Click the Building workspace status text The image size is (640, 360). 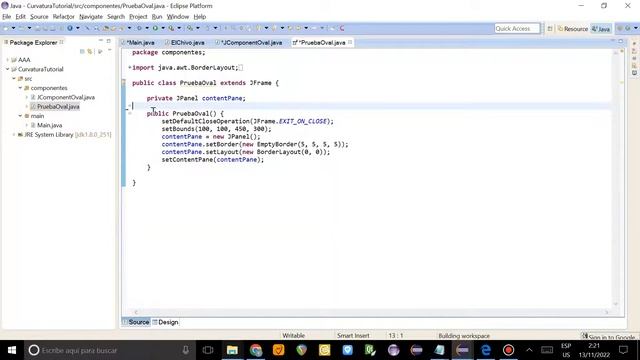click(x=464, y=336)
